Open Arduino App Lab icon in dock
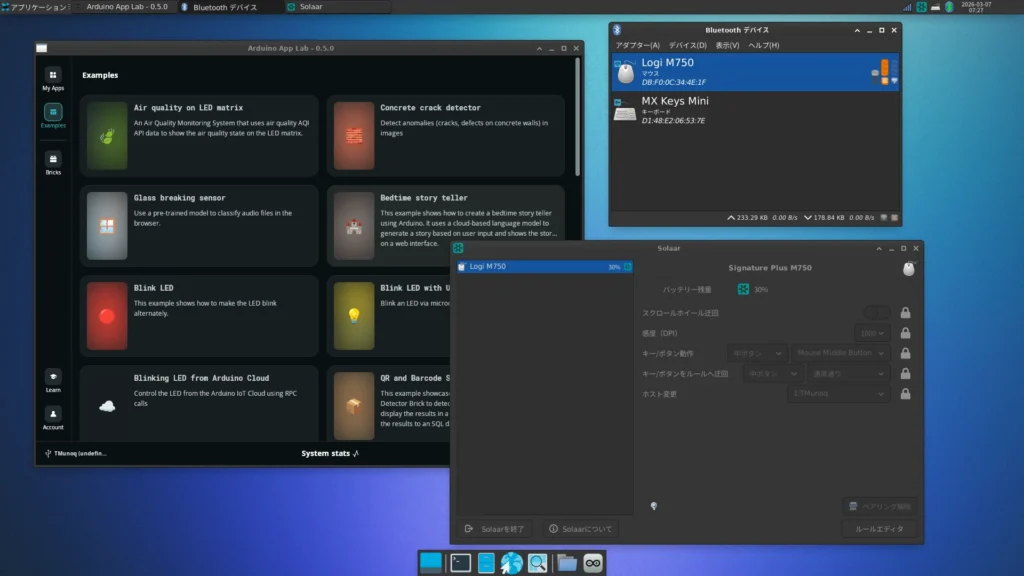1024x576 pixels. click(594, 563)
